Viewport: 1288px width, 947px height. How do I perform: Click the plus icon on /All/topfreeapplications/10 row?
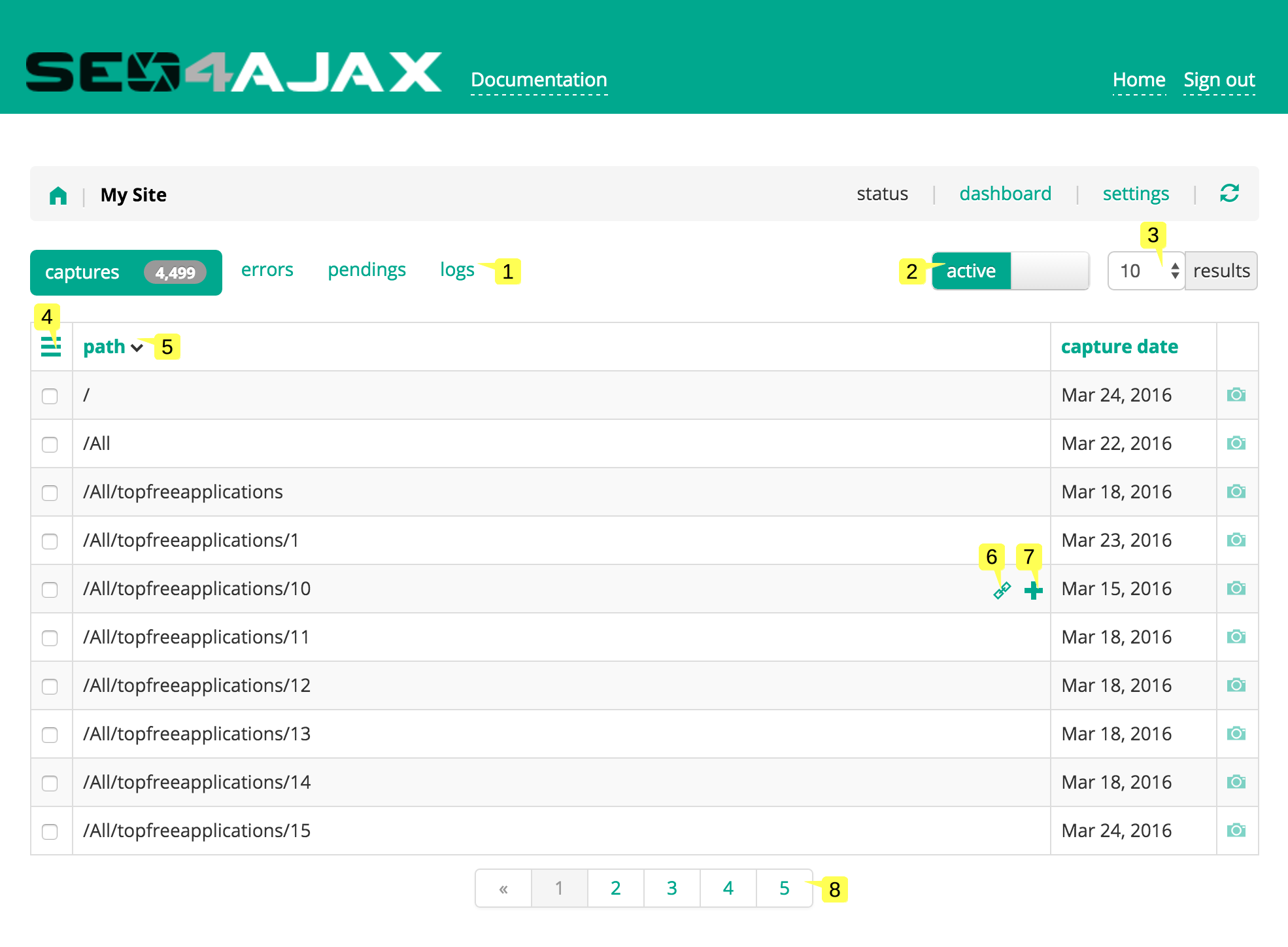point(1034,589)
